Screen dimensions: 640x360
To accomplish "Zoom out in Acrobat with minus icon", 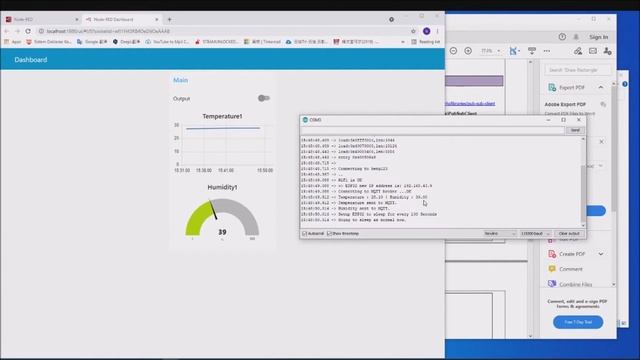I will tap(453, 51).
